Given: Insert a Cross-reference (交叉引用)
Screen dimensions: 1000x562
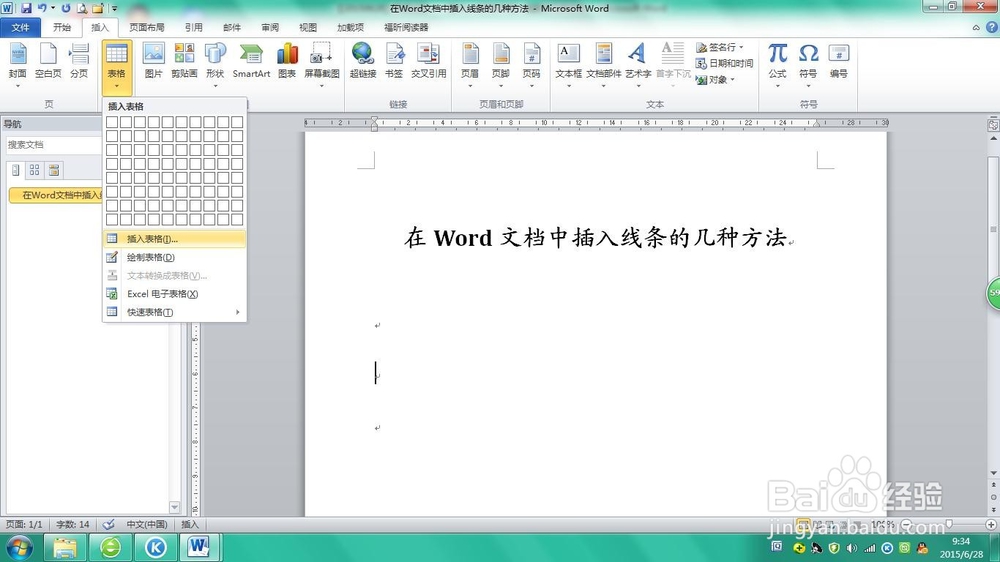Looking at the screenshot, I should coord(428,62).
